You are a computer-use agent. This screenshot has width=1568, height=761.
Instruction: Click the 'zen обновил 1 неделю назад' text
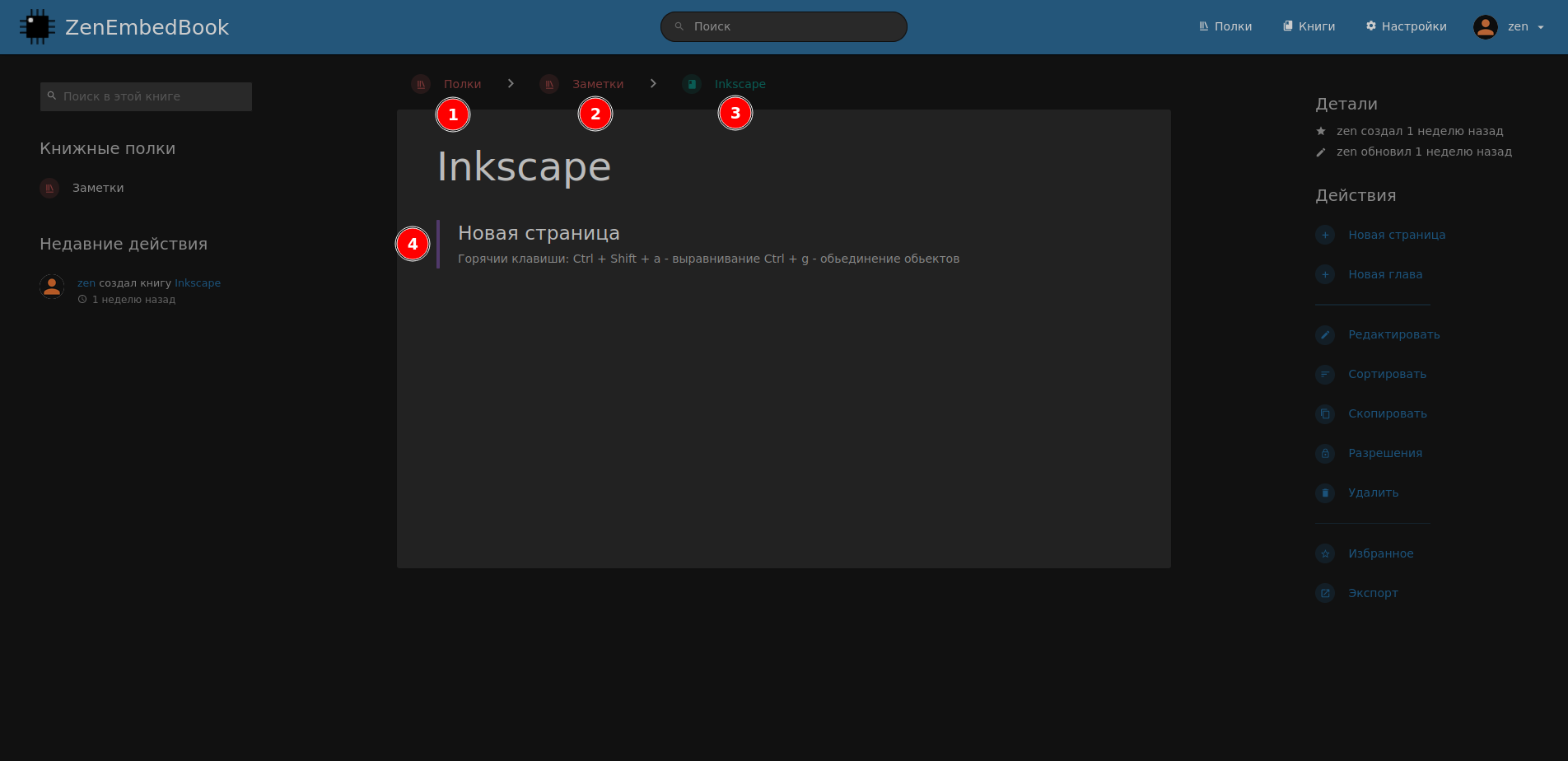click(x=1424, y=152)
